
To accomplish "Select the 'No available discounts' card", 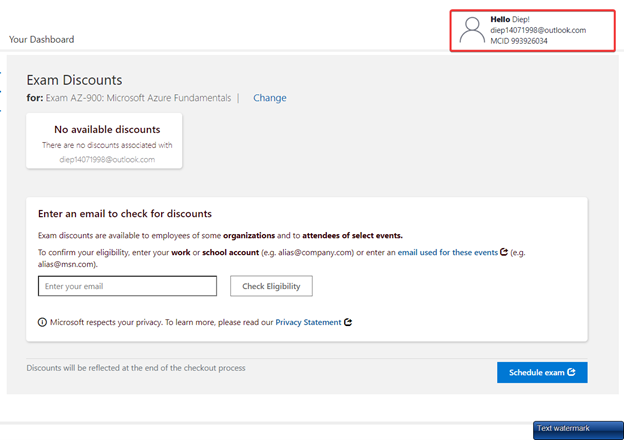I will [x=107, y=140].
